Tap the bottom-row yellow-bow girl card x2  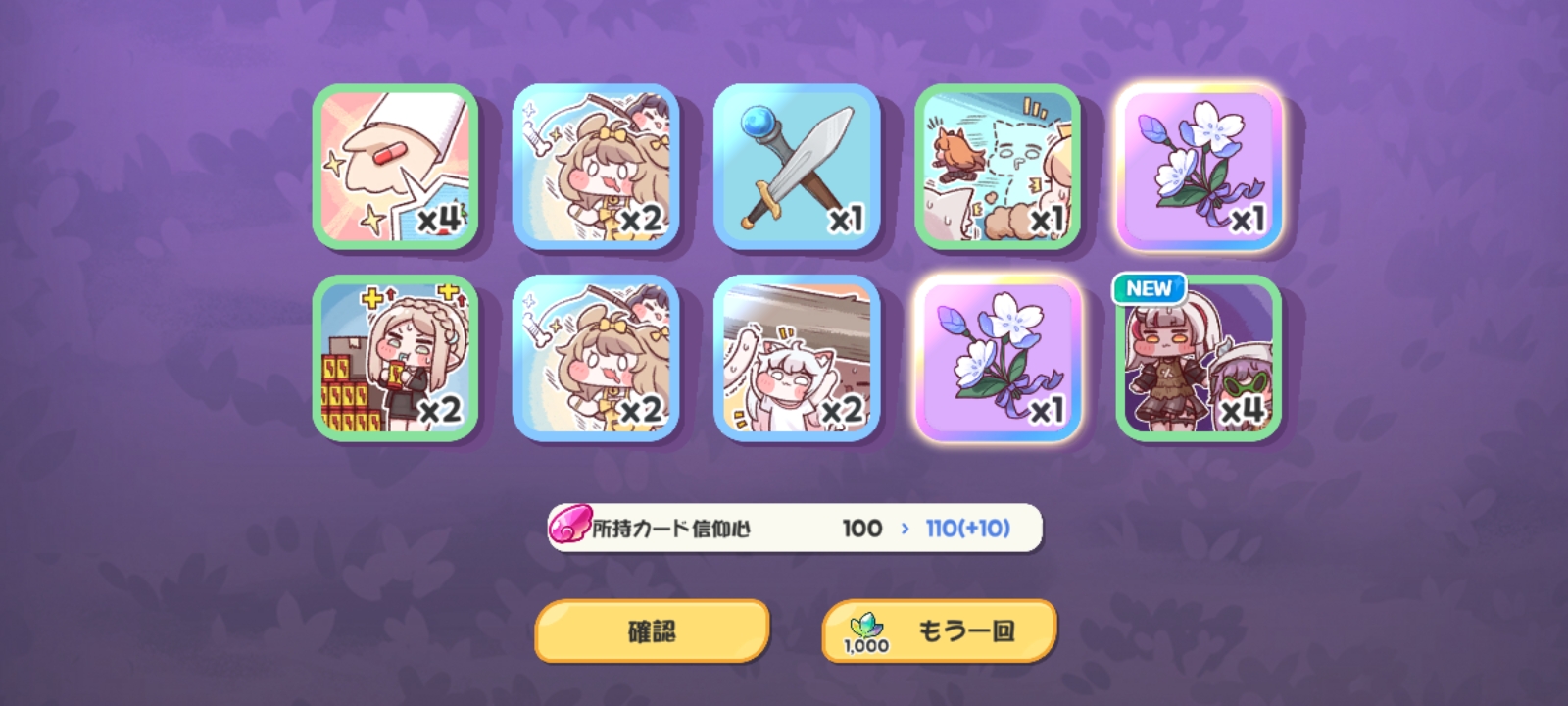pyautogui.click(x=596, y=357)
